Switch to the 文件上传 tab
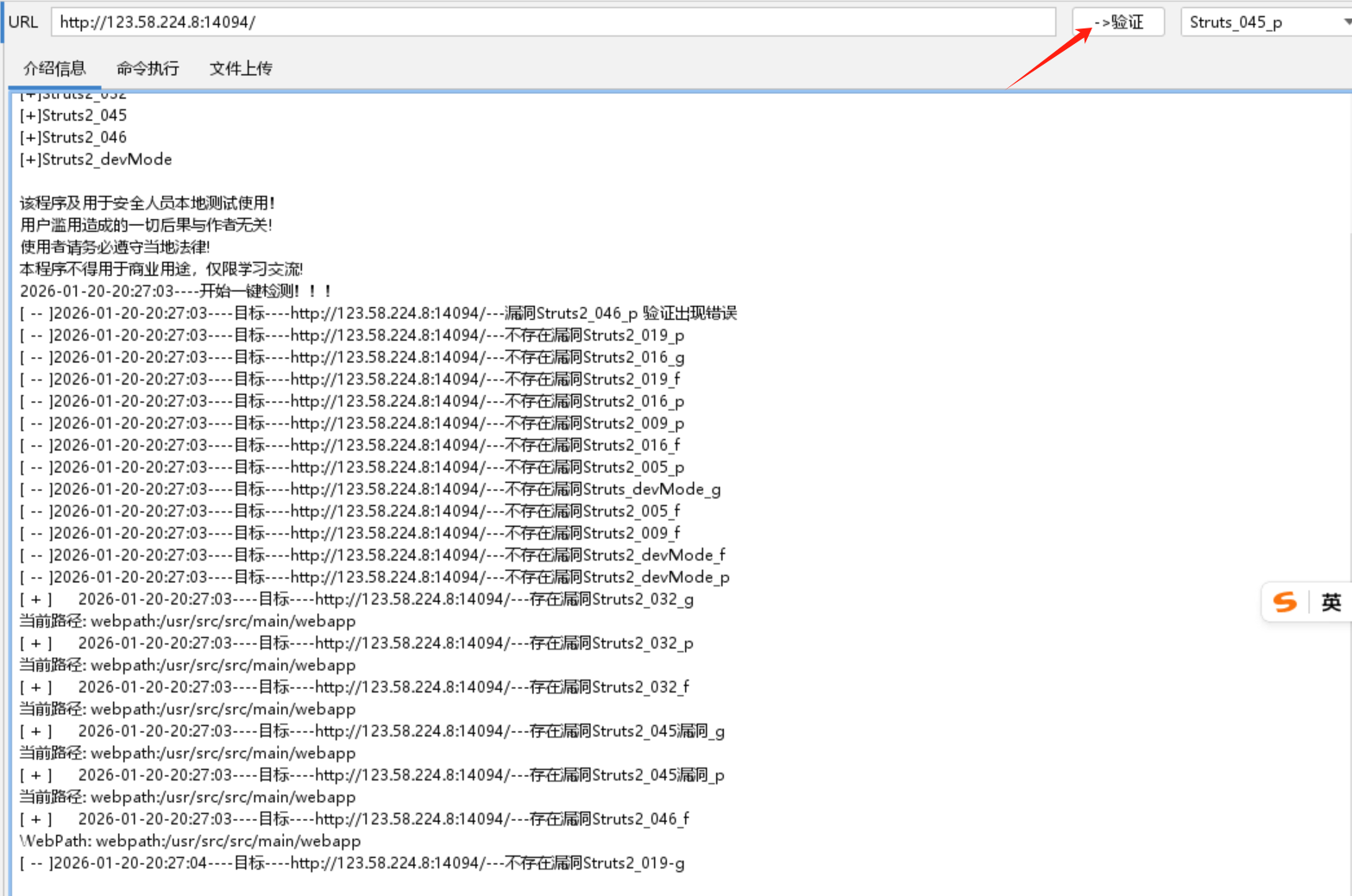This screenshot has height=896, width=1352. [241, 68]
